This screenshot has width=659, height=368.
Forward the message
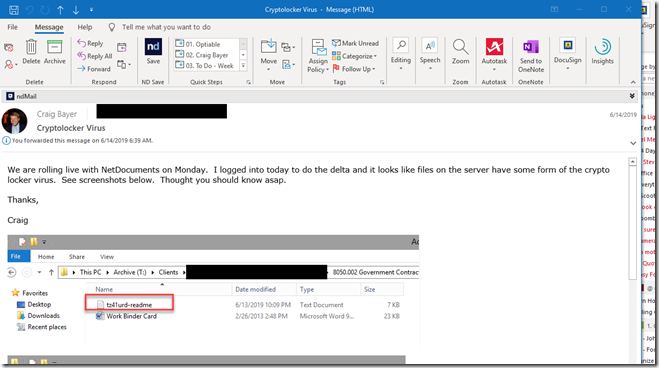(94, 68)
